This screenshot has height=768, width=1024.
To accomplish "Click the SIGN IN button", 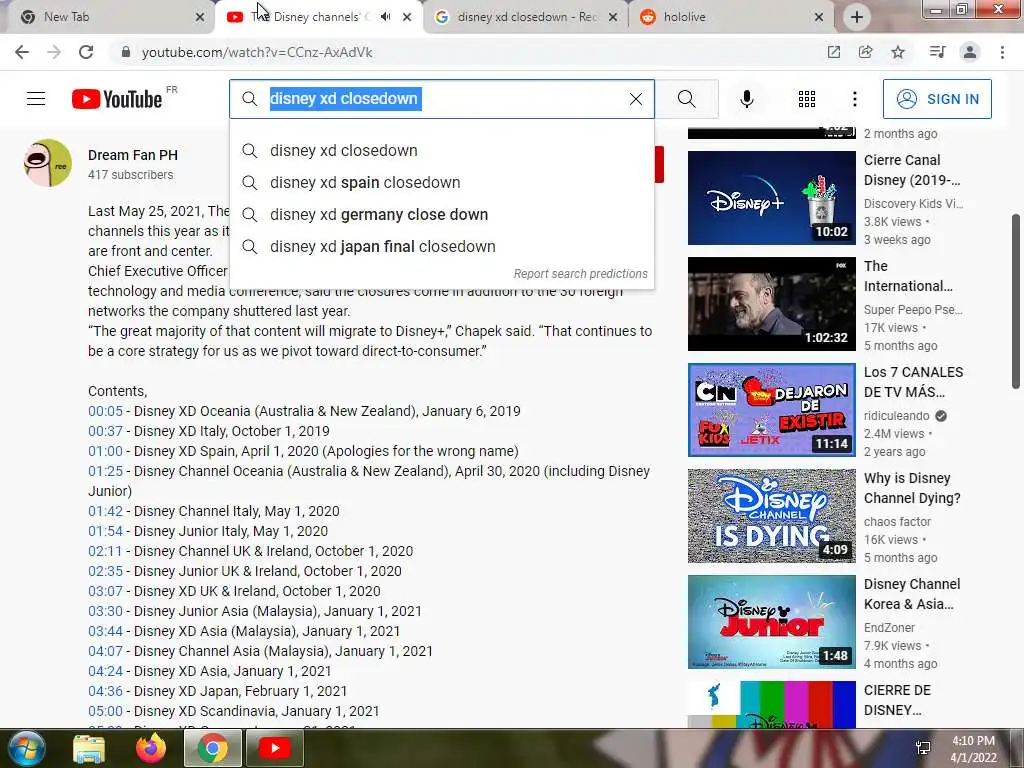I will [937, 99].
